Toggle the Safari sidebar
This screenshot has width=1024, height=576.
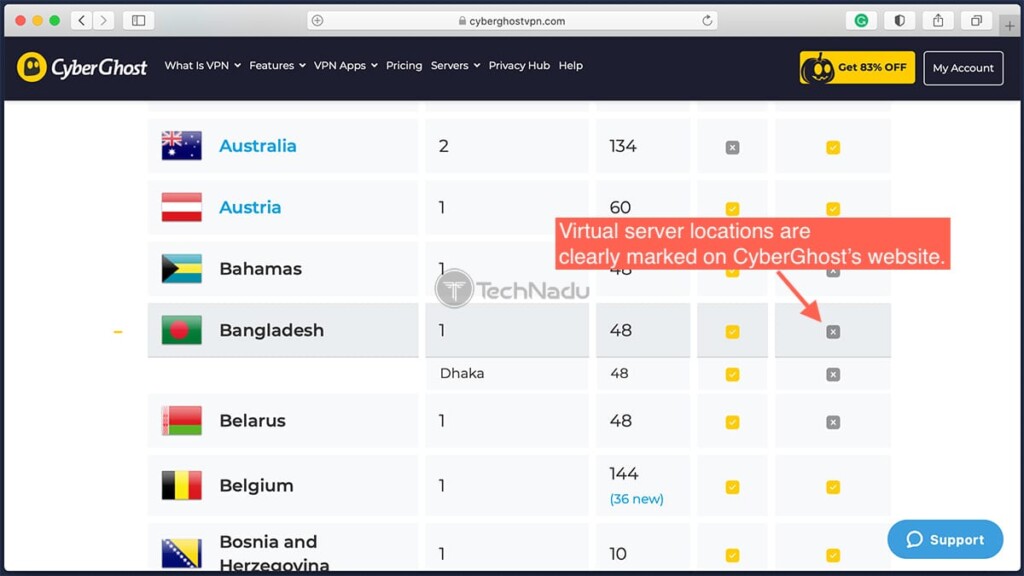pos(138,20)
